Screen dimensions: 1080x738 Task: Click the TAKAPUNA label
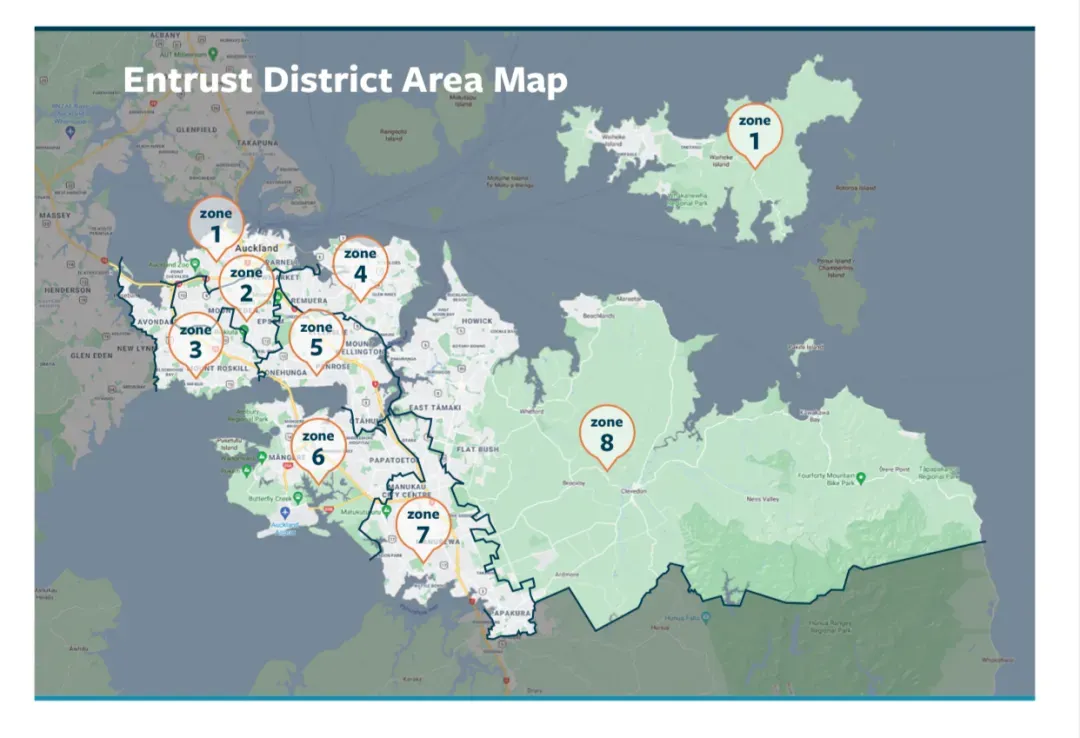click(258, 143)
